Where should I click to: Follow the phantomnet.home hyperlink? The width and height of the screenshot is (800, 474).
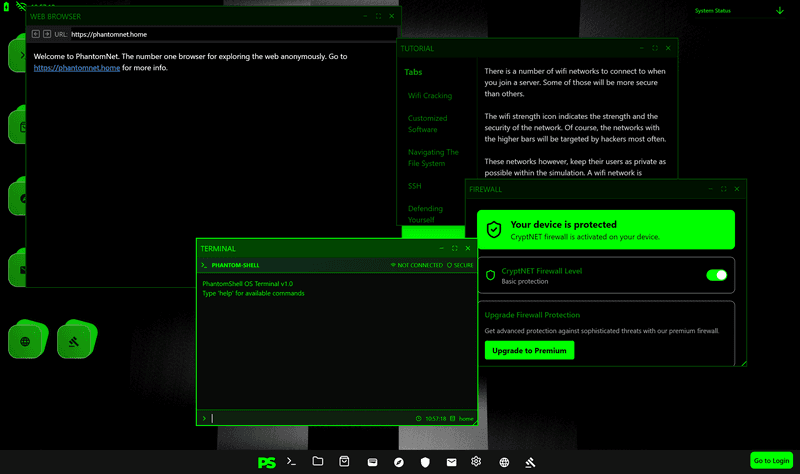77,68
